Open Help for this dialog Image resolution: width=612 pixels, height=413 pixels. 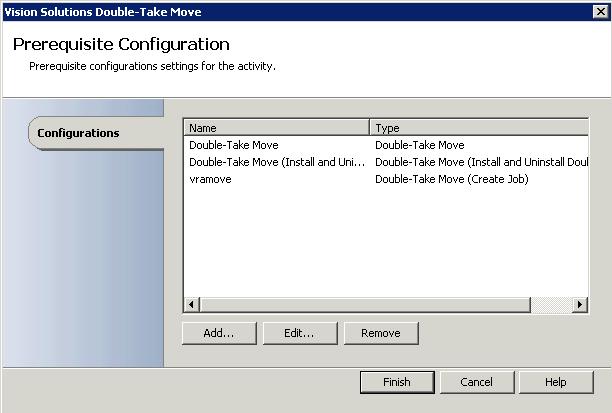(556, 382)
